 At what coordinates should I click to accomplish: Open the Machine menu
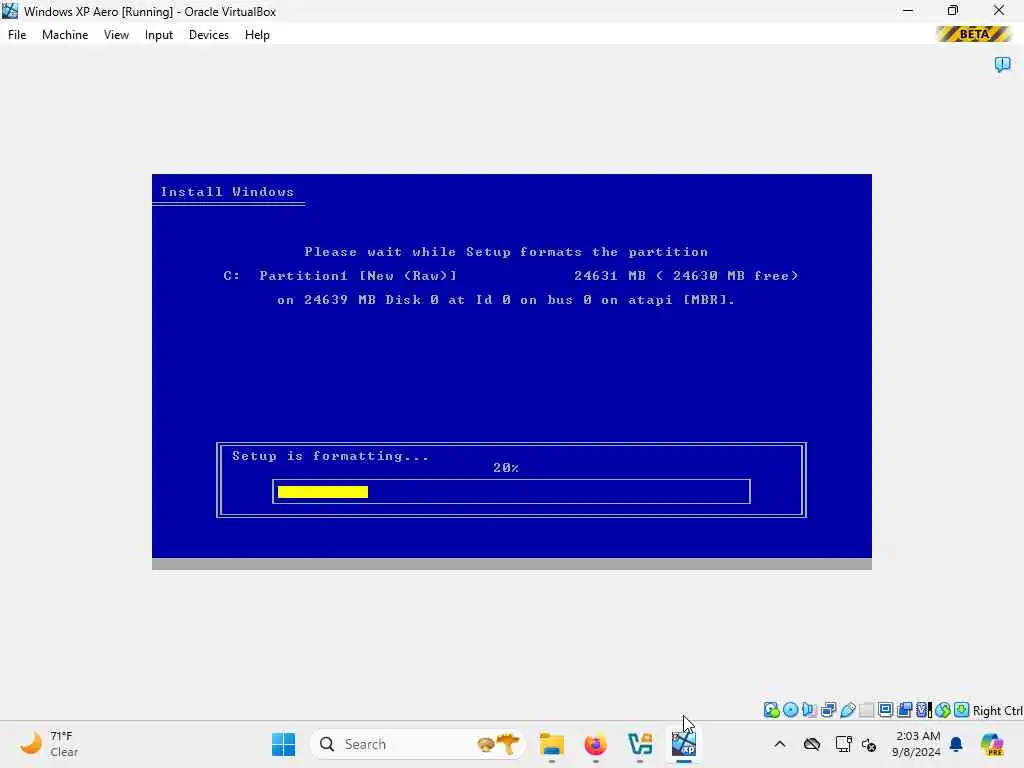(x=65, y=35)
